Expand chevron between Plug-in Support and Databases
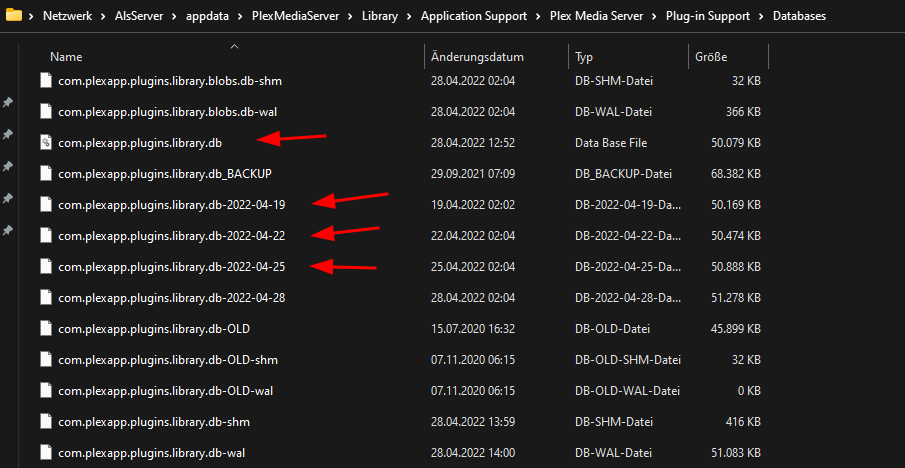The height and width of the screenshot is (468, 905). [762, 16]
